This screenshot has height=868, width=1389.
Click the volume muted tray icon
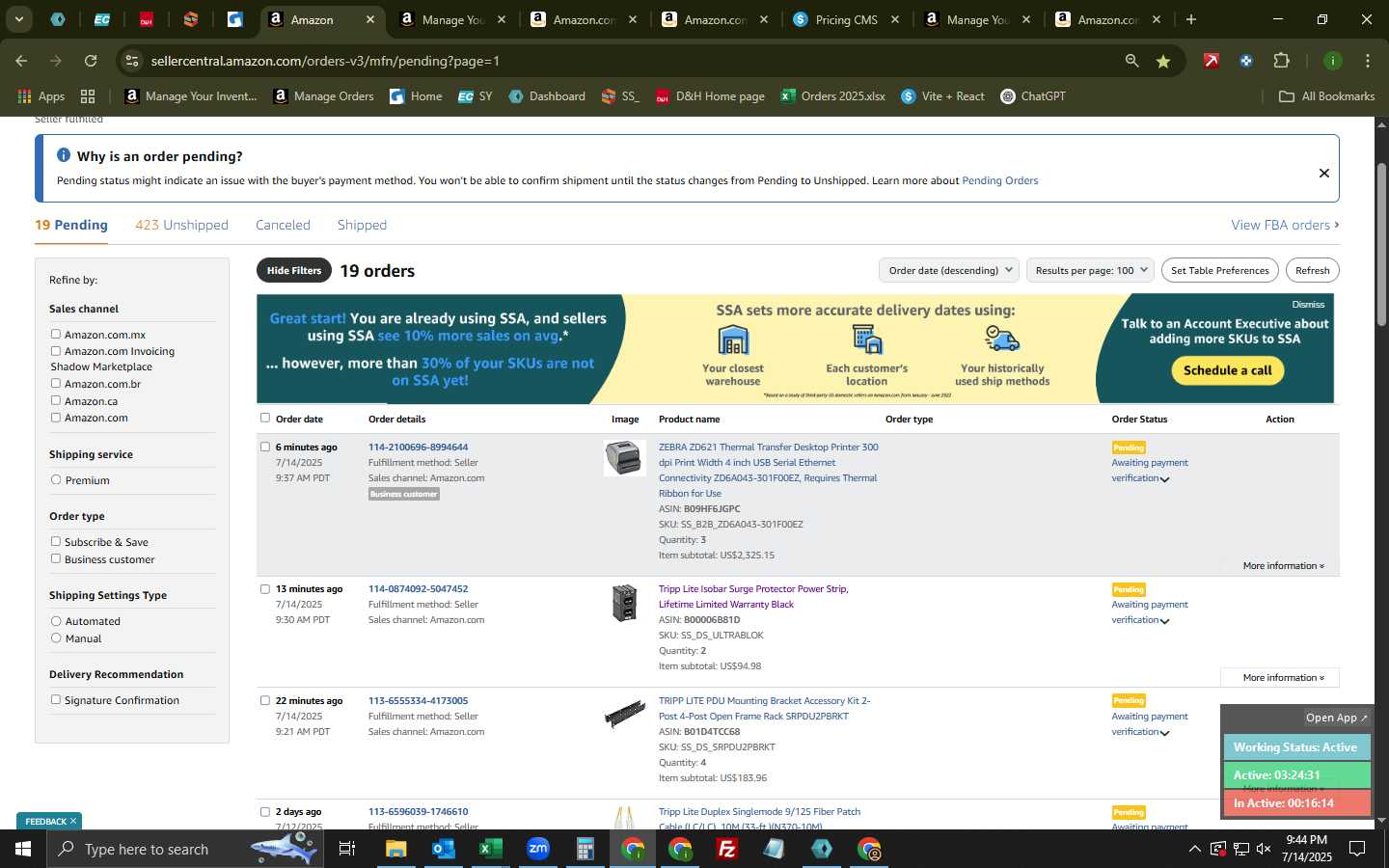[1264, 849]
